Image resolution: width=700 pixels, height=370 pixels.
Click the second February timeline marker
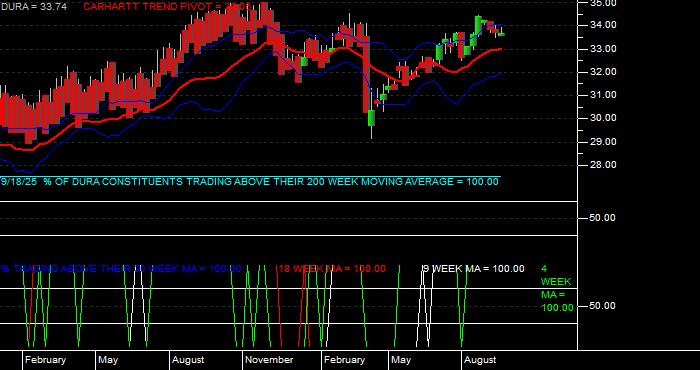(x=344, y=360)
